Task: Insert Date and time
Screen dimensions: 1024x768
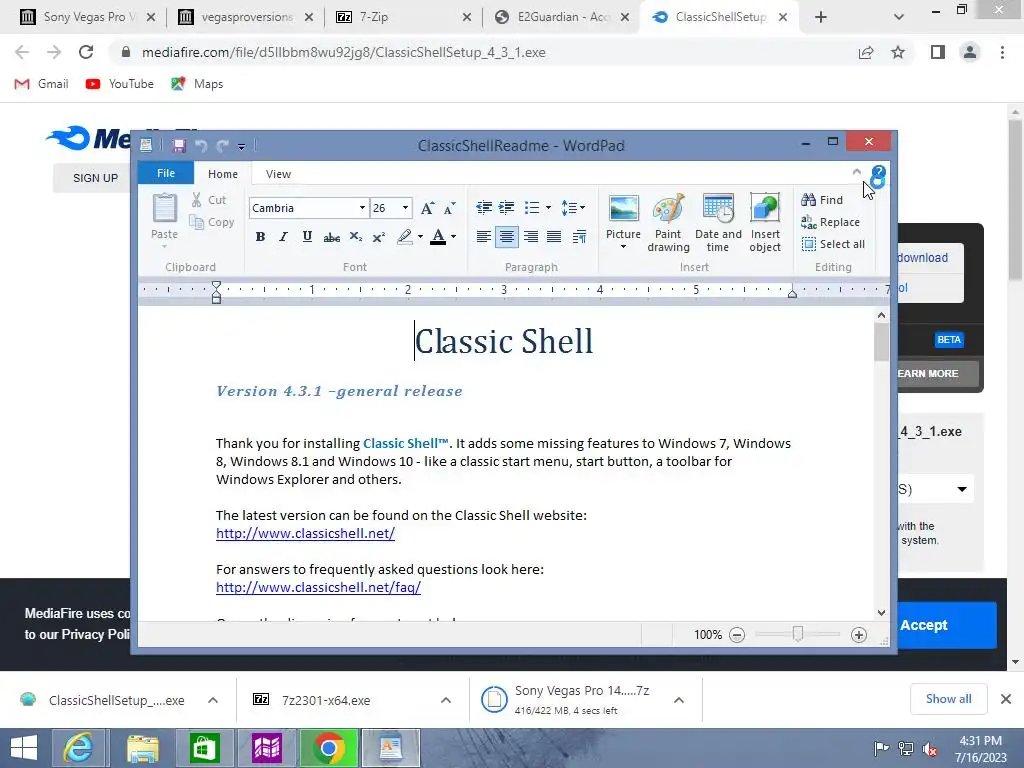Action: [718, 223]
